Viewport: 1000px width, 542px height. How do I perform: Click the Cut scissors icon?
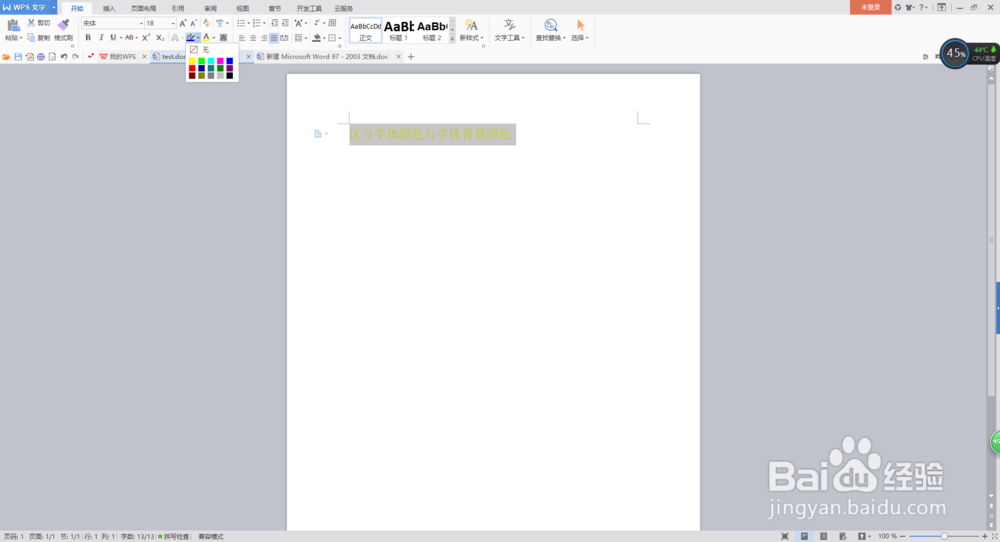coord(31,23)
